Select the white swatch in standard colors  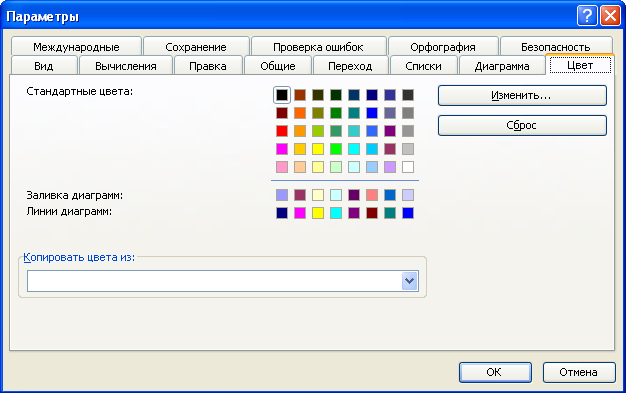[408, 167]
